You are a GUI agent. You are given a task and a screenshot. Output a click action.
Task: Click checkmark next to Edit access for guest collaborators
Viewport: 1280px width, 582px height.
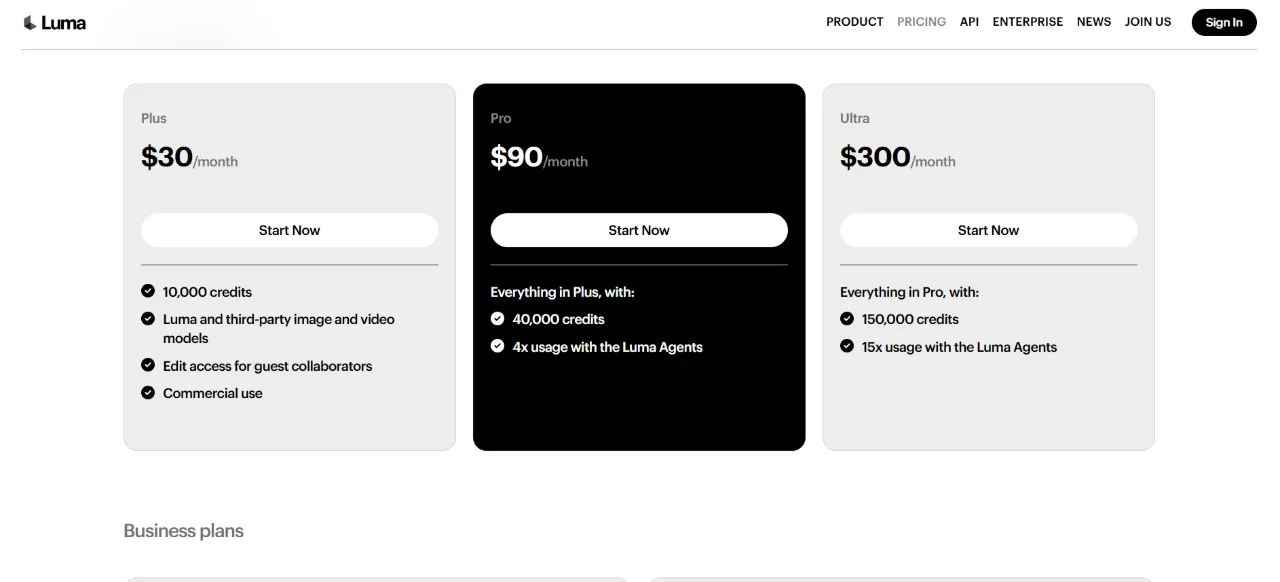(148, 365)
